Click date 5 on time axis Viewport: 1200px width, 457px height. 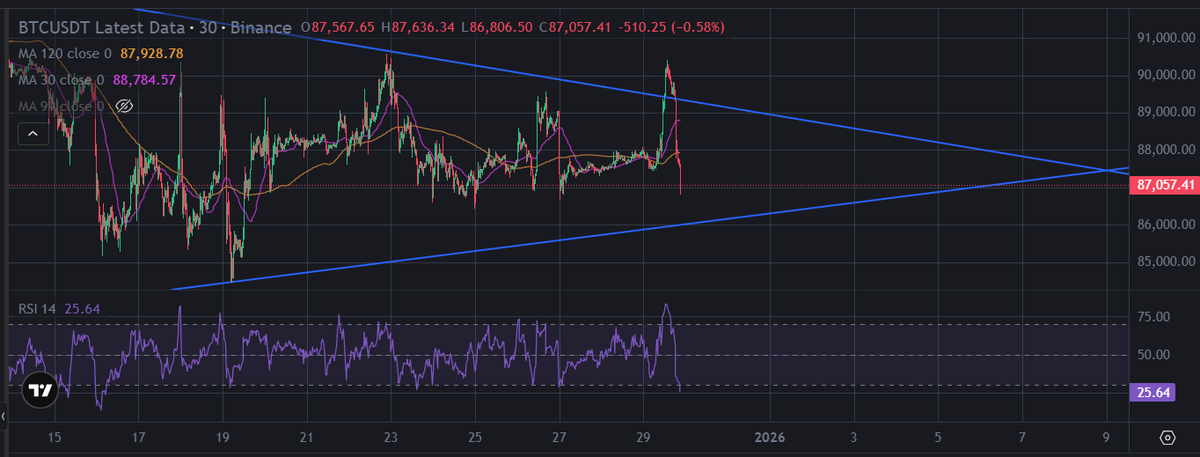coord(938,437)
